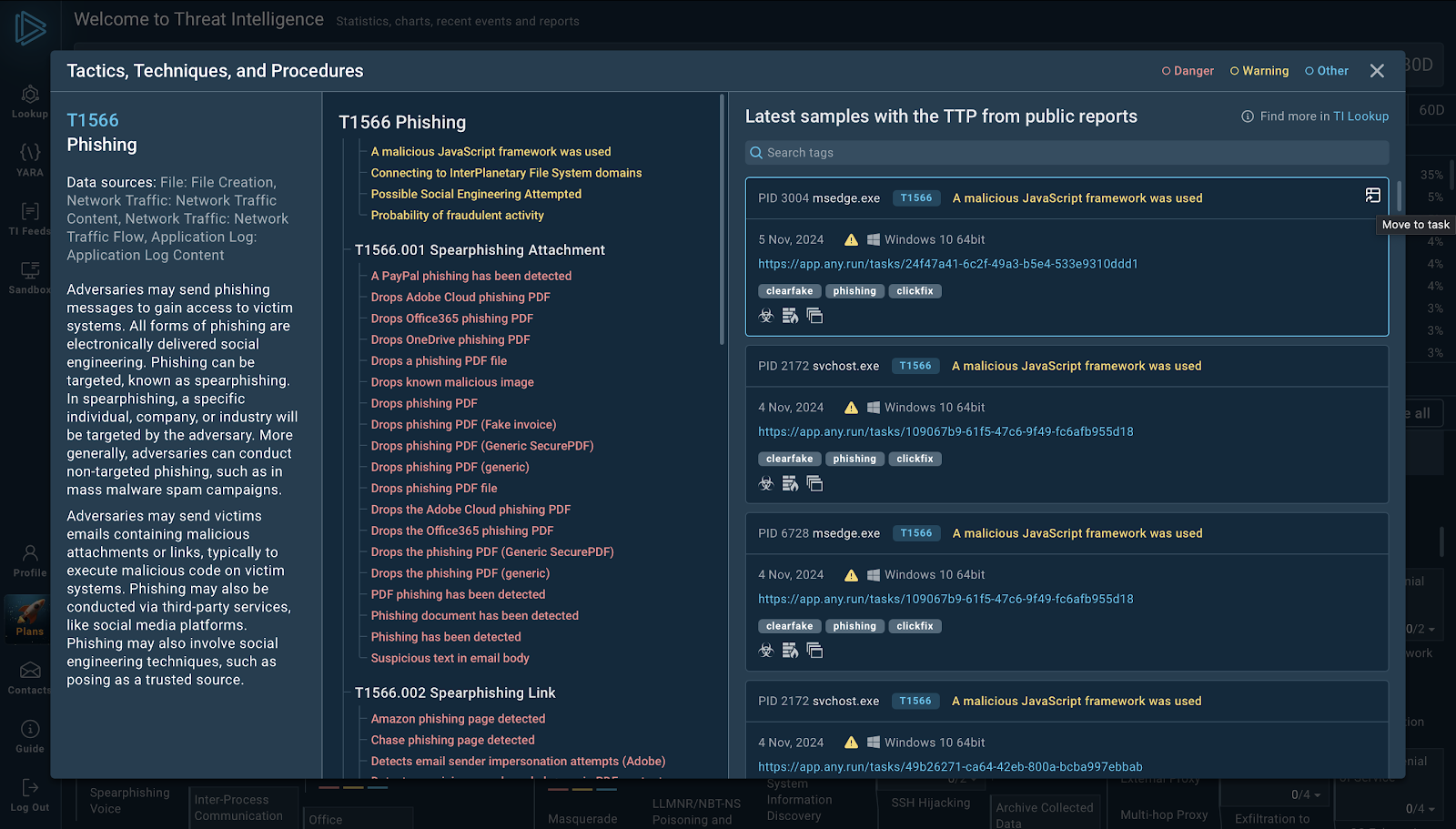This screenshot has width=1456, height=829.
Task: Open the PID 3004 msedge.exe sample card header
Action: coord(1067,198)
